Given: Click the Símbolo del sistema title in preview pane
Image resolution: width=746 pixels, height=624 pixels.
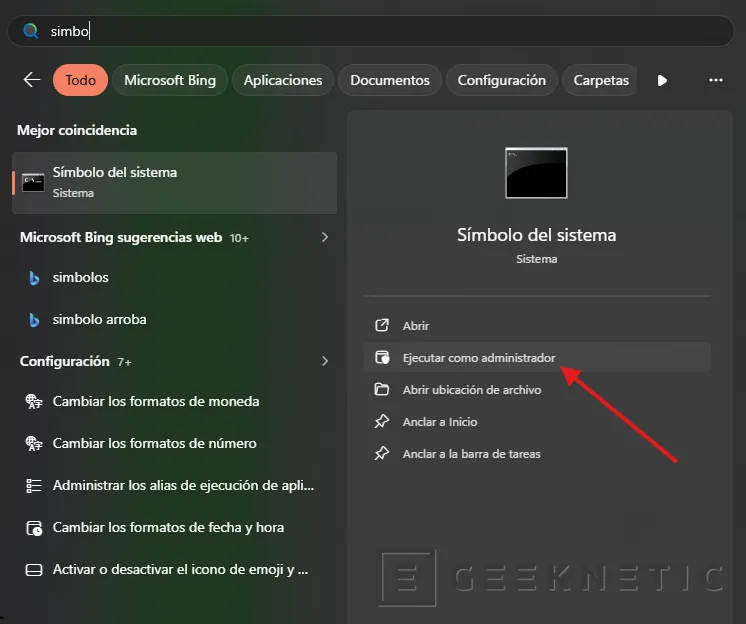Looking at the screenshot, I should click(x=536, y=235).
